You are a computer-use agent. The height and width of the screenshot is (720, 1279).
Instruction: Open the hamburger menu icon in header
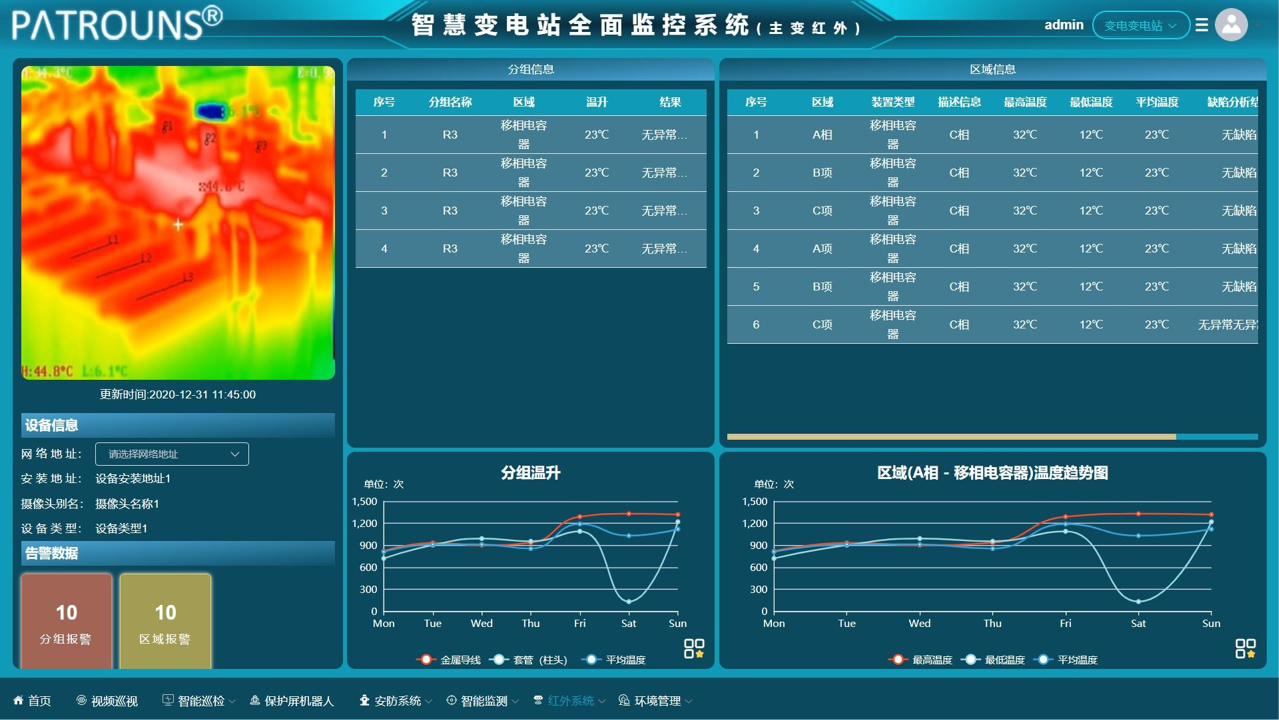[x=1202, y=25]
